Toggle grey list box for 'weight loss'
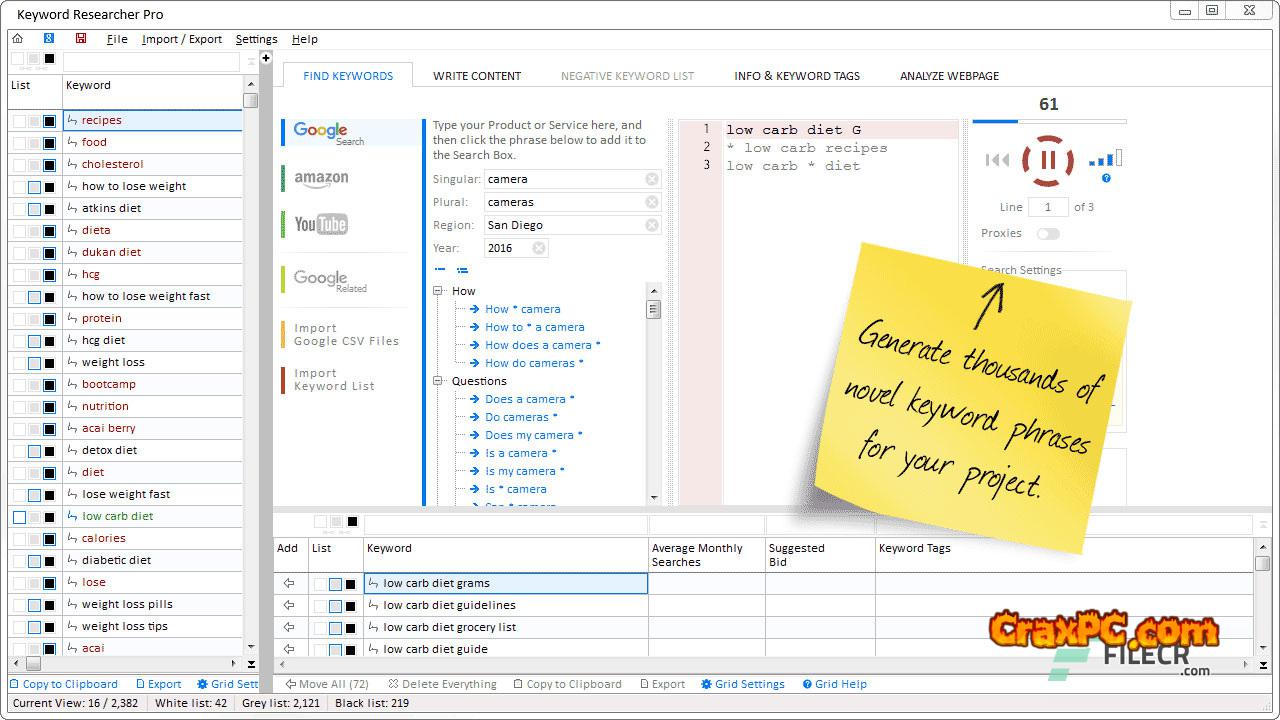1280x720 pixels. coord(34,363)
